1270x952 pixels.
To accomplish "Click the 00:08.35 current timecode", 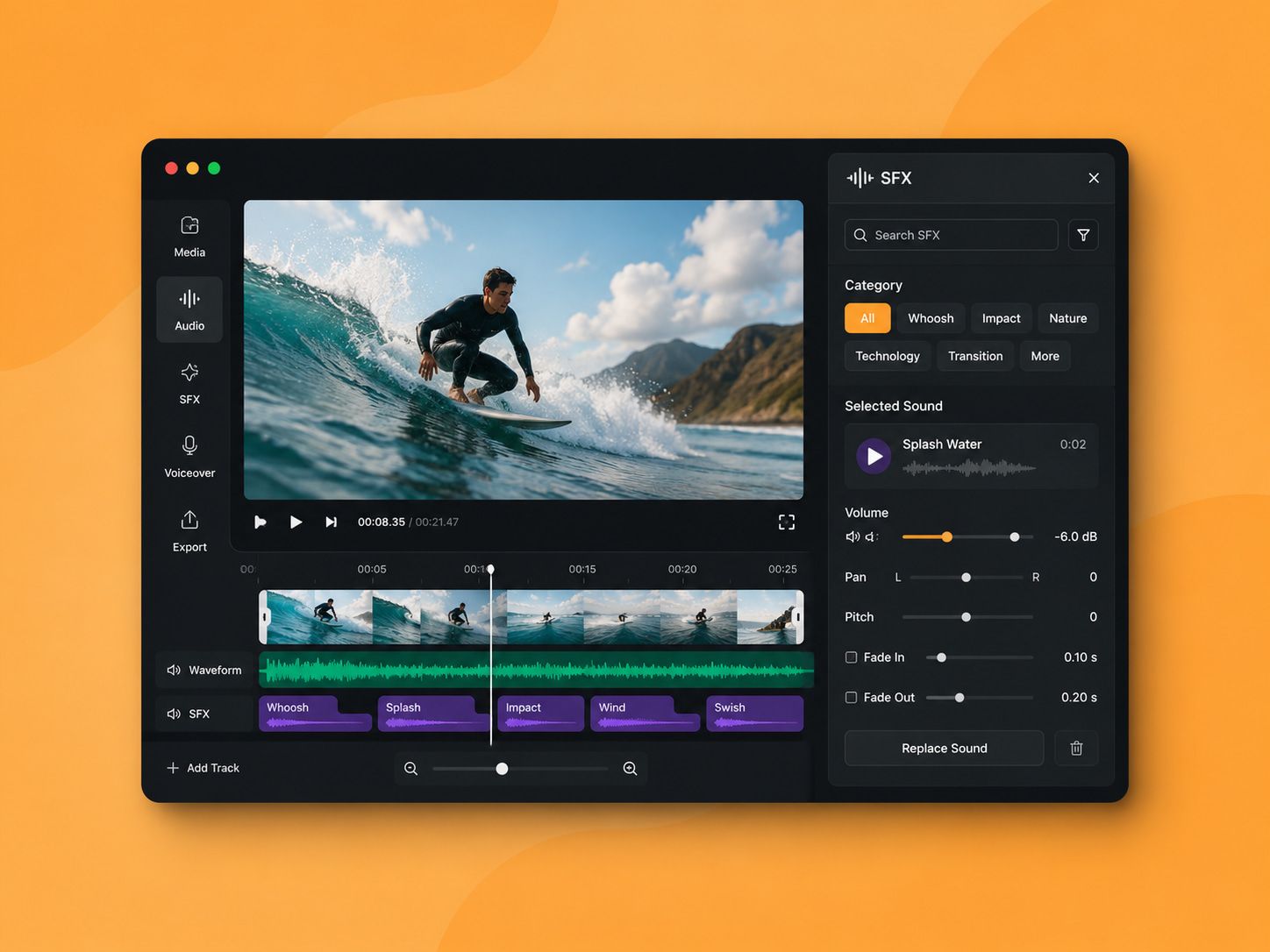I will pos(382,522).
